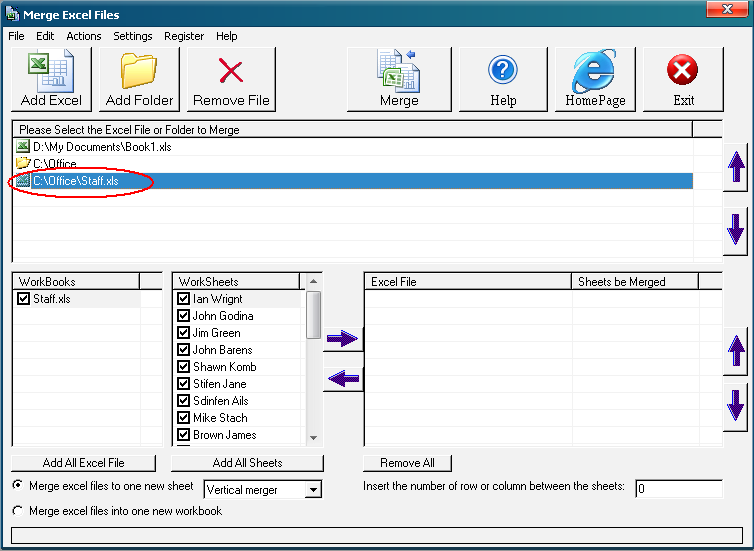
Task: Uncheck the Staff.xls workbook checkbox
Action: [x=24, y=299]
